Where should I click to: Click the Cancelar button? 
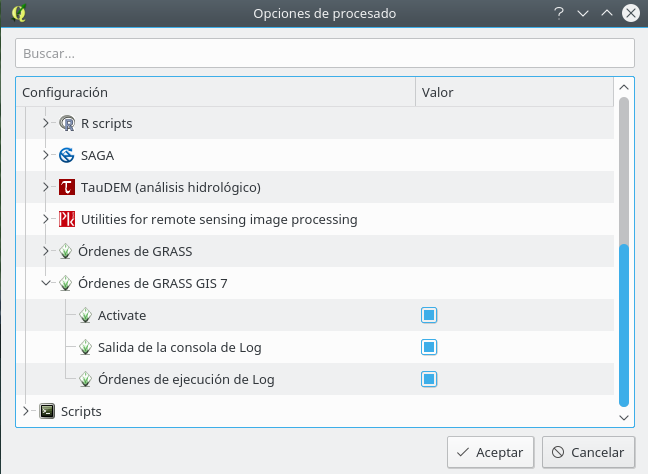(x=588, y=453)
